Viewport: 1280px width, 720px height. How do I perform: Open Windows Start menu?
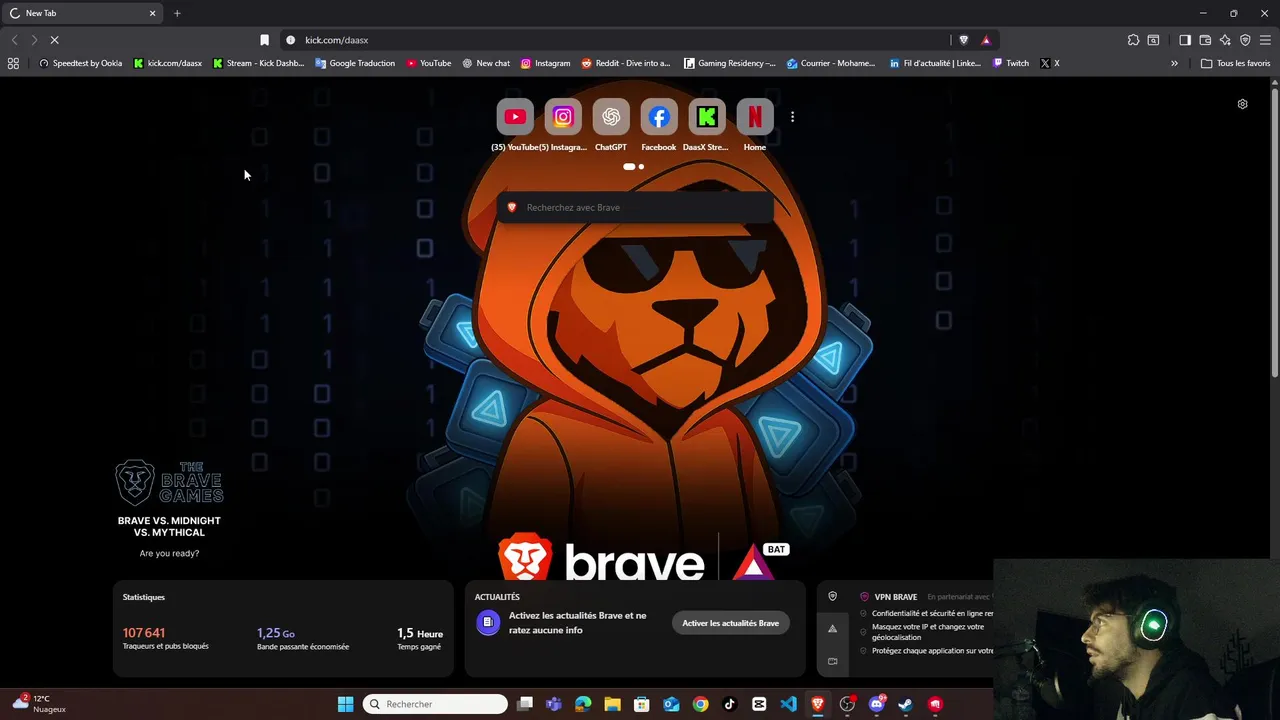(x=345, y=704)
